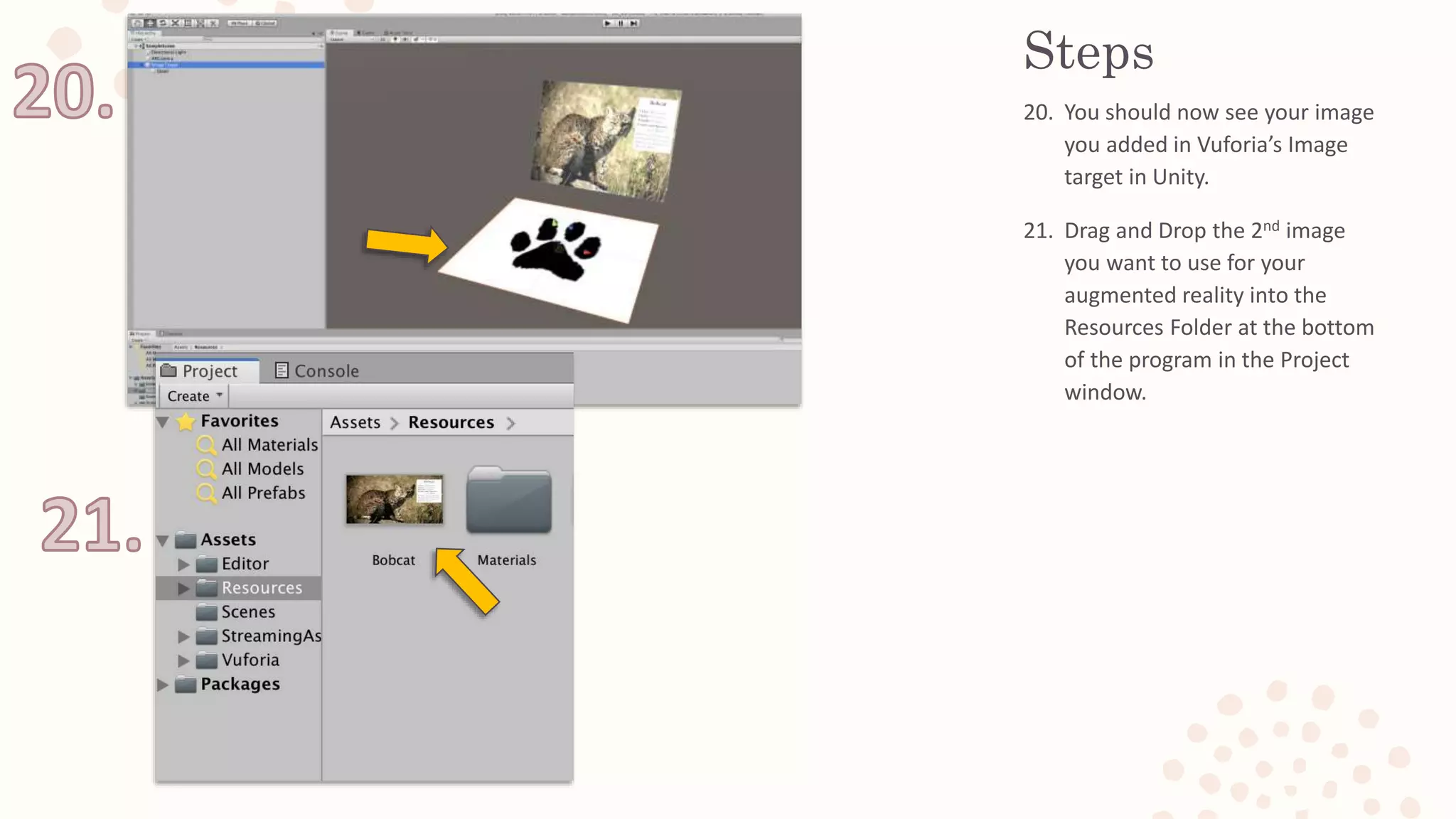Click the chevron after Resources breadcrumb
Image resolution: width=1456 pixels, height=819 pixels.
[x=510, y=423]
